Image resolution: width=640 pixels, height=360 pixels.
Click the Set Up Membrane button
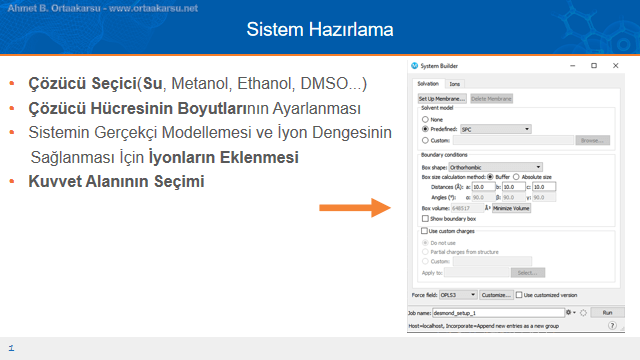pos(442,99)
